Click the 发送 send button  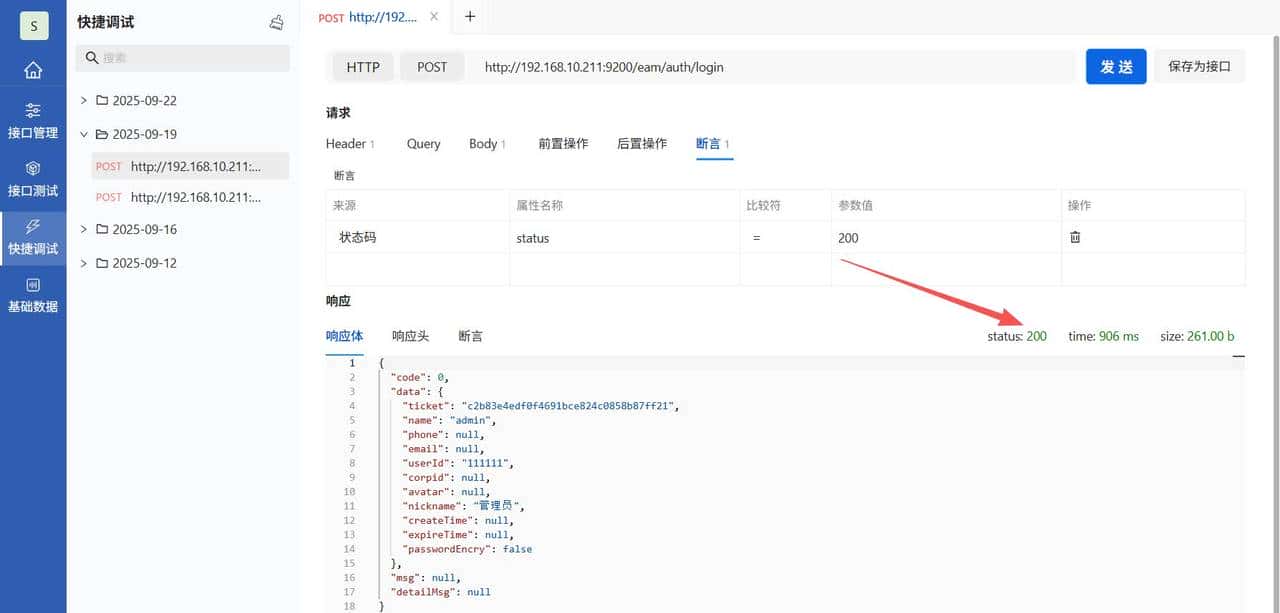tap(1116, 67)
